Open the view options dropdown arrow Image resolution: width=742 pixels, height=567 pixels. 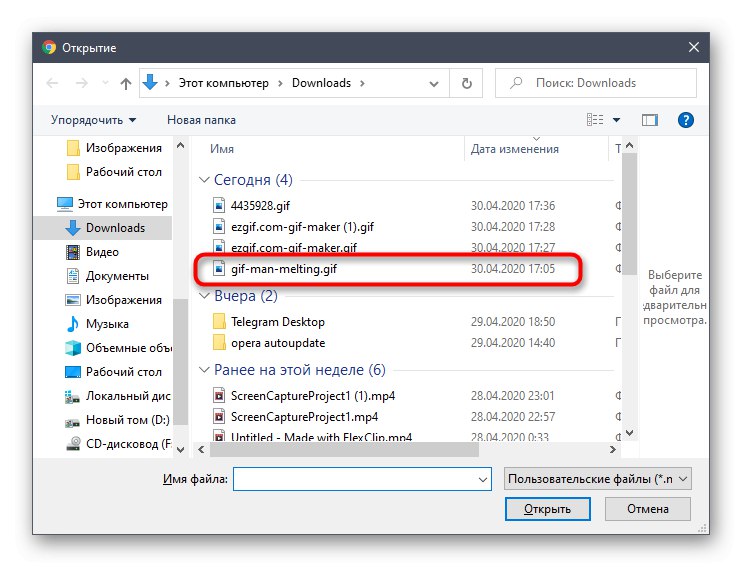(616, 120)
